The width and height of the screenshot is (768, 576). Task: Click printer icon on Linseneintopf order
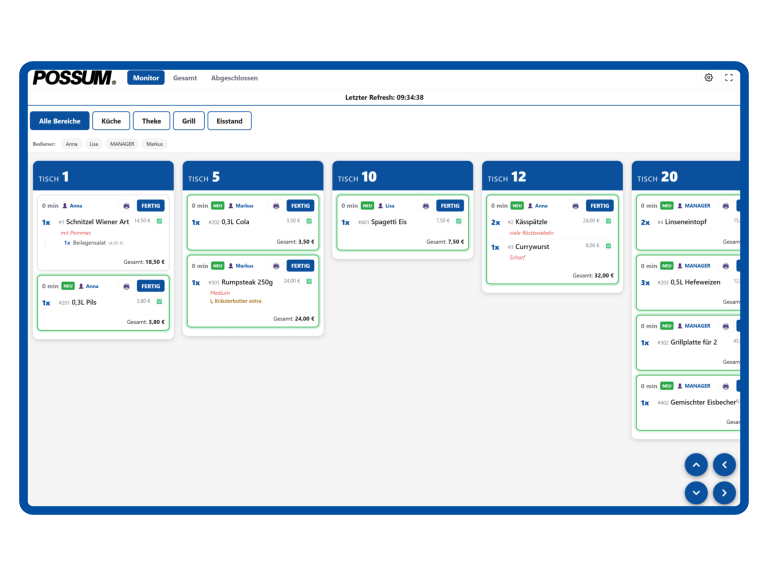(725, 205)
